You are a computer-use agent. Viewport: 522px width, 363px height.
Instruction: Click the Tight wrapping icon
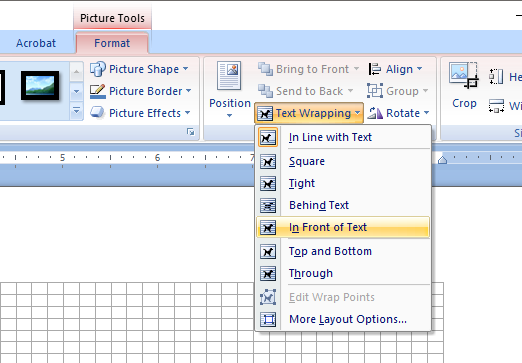click(x=268, y=184)
